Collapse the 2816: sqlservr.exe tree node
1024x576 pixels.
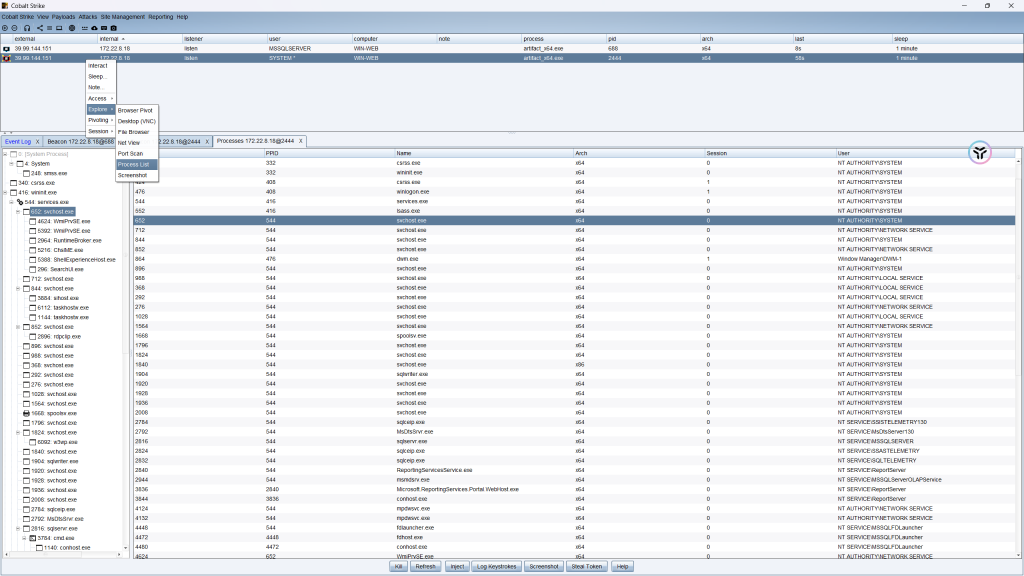18,528
